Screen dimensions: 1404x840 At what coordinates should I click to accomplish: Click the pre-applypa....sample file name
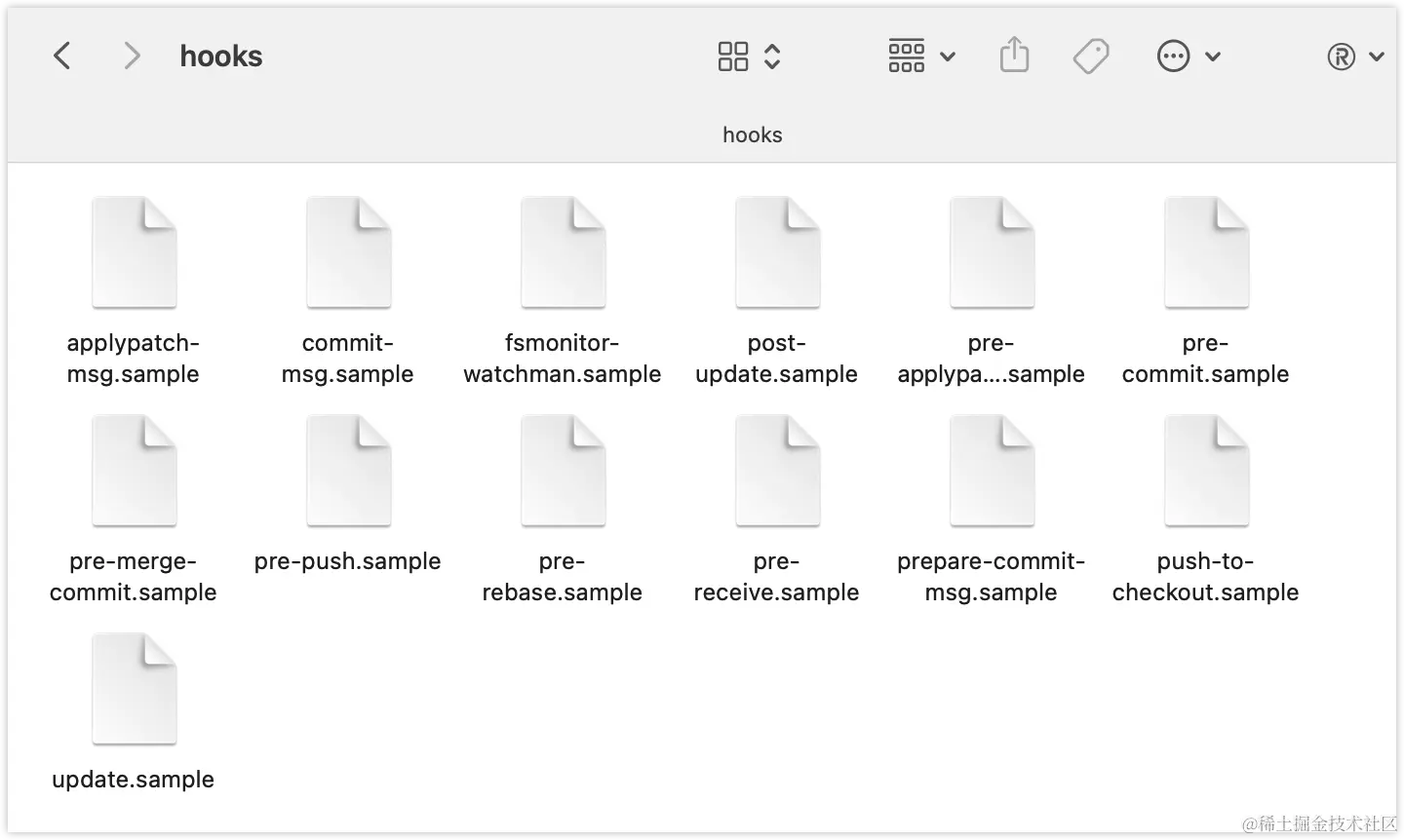(992, 359)
